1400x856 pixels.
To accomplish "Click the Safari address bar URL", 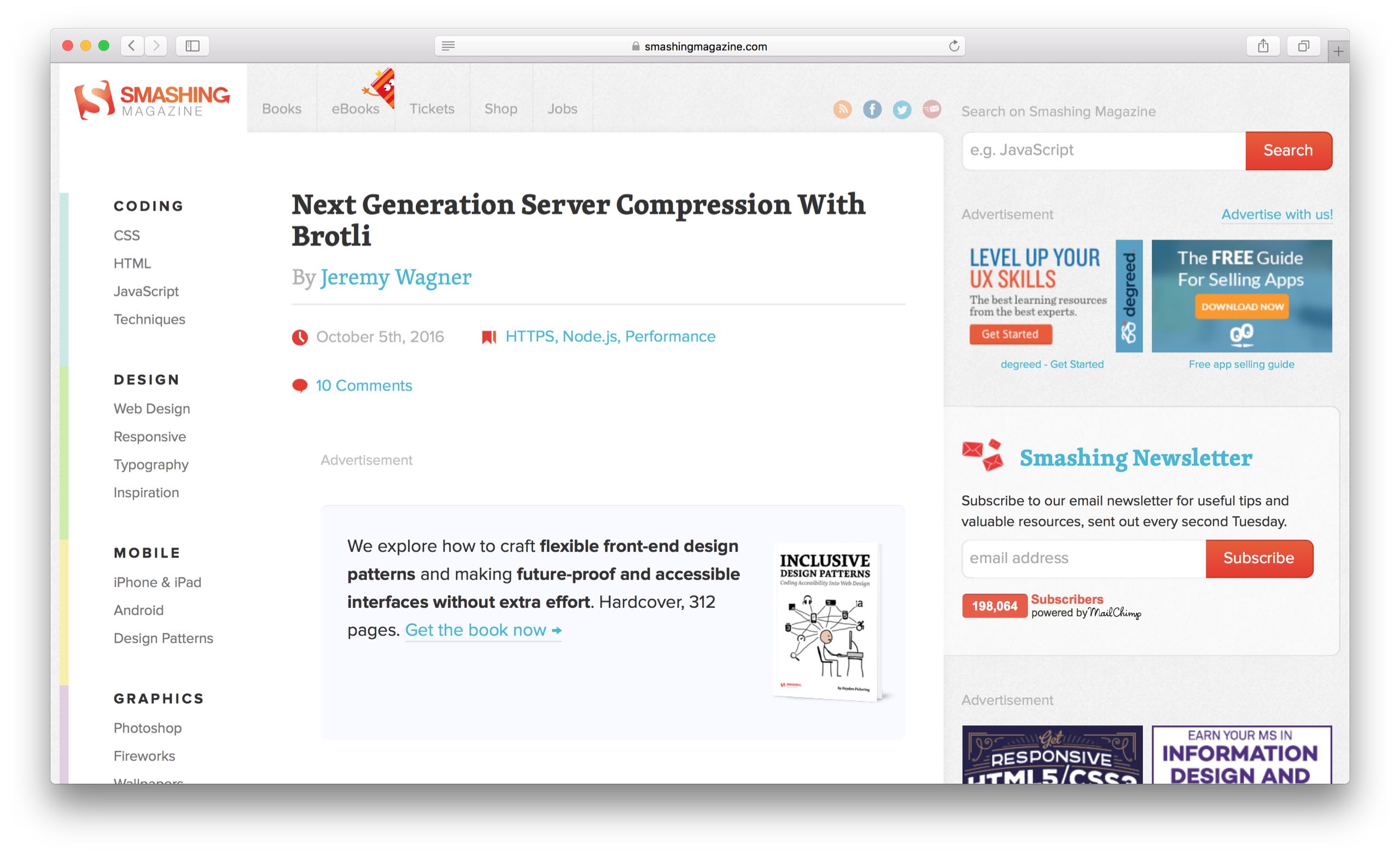I will (x=705, y=46).
